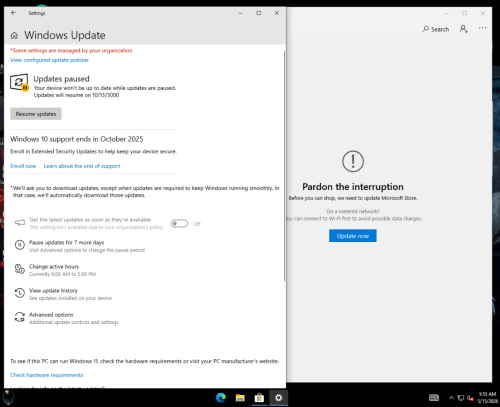Click the history clock icon
Screen dimensions: 500x407
point(20,293)
